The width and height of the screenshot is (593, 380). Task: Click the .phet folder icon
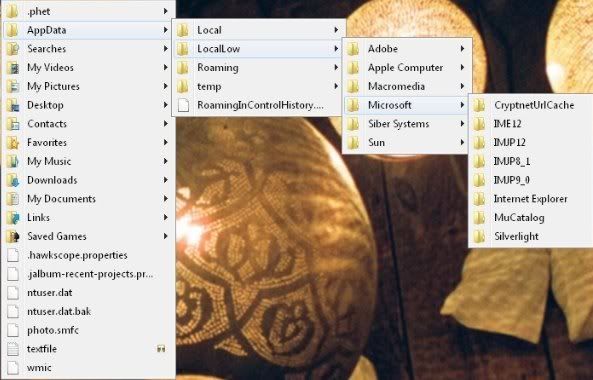tap(12, 11)
